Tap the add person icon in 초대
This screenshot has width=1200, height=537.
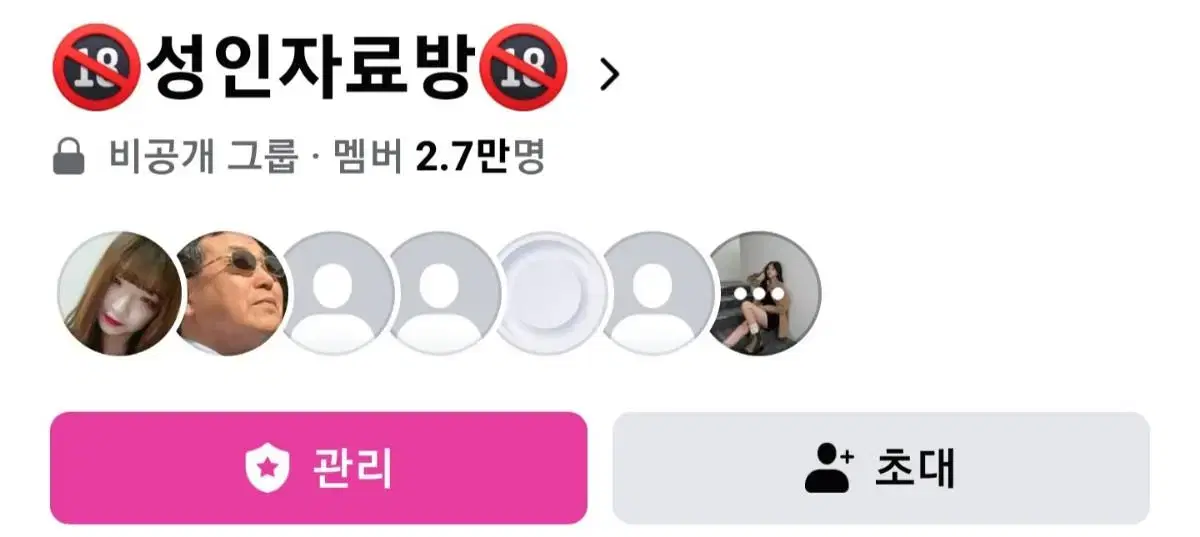(x=829, y=468)
